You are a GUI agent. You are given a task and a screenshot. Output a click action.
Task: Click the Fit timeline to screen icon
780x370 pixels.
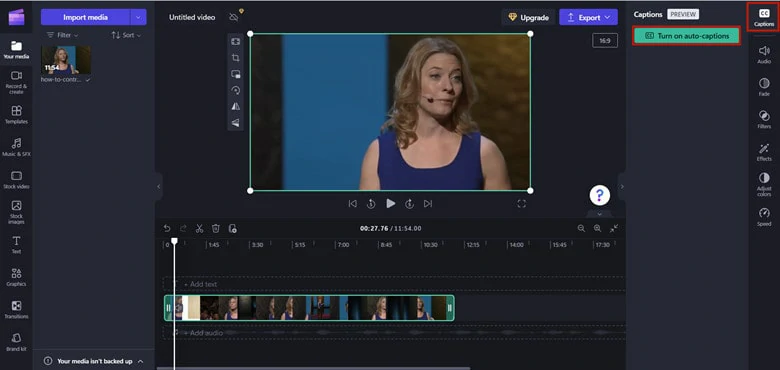coord(614,228)
